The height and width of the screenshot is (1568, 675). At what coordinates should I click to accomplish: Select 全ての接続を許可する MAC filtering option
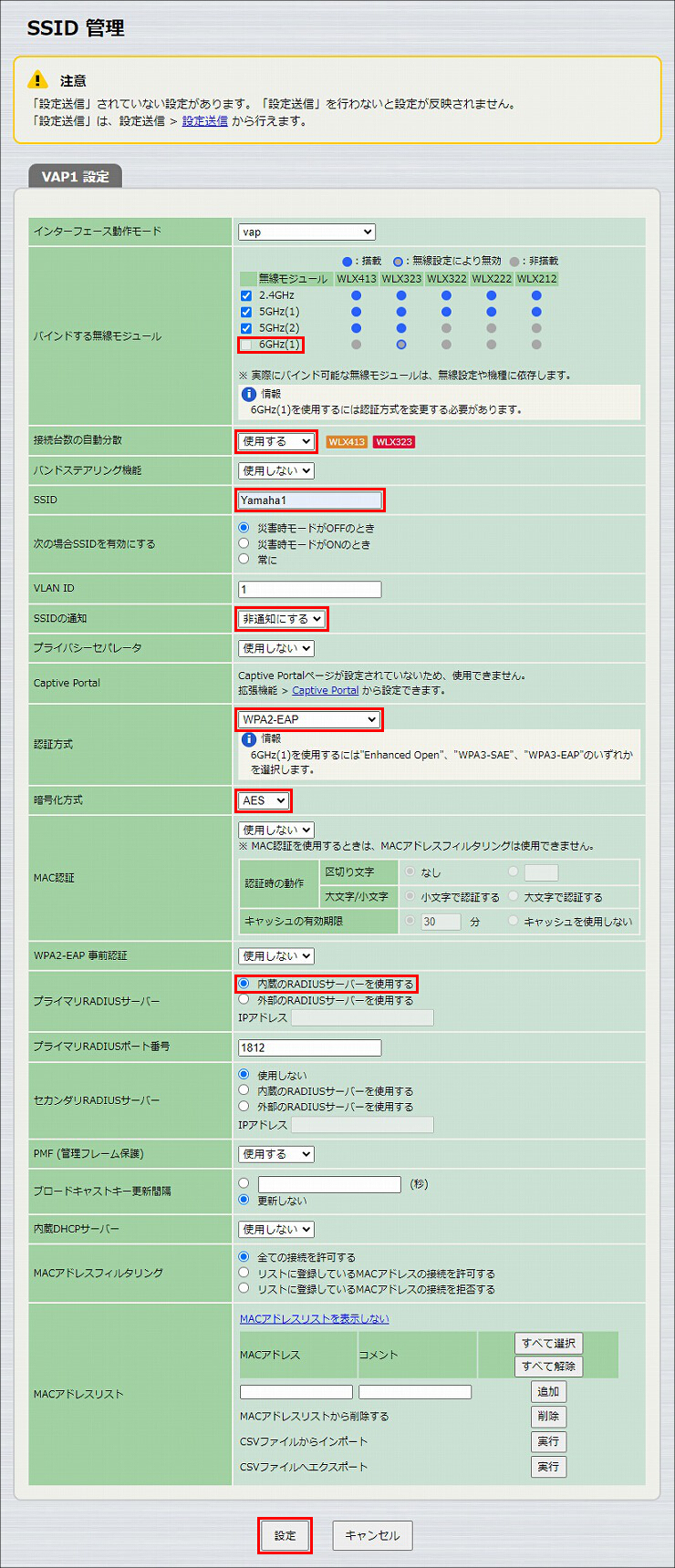point(244,1257)
